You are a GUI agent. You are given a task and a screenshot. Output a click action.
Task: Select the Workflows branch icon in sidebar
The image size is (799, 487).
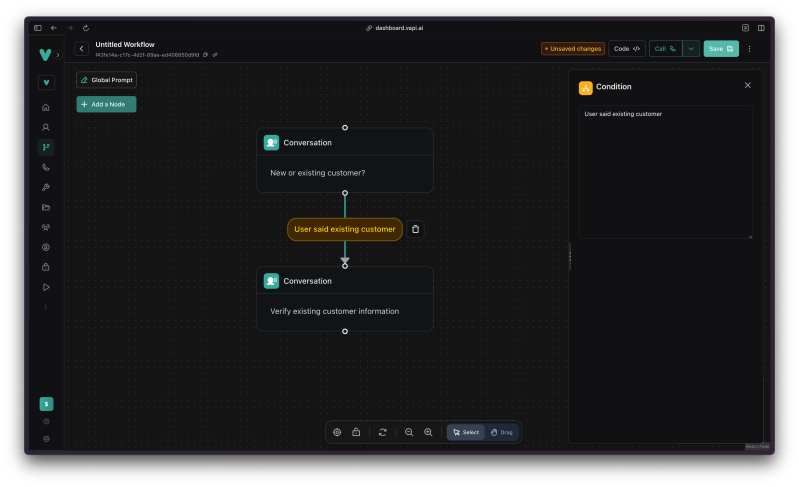tap(46, 147)
